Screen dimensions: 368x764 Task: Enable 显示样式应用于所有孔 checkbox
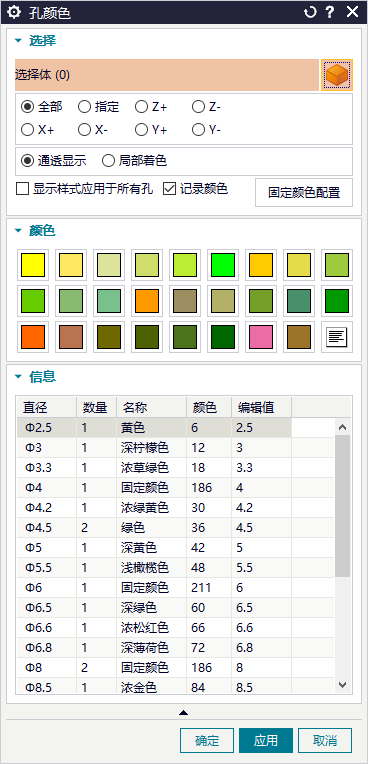coord(22,189)
